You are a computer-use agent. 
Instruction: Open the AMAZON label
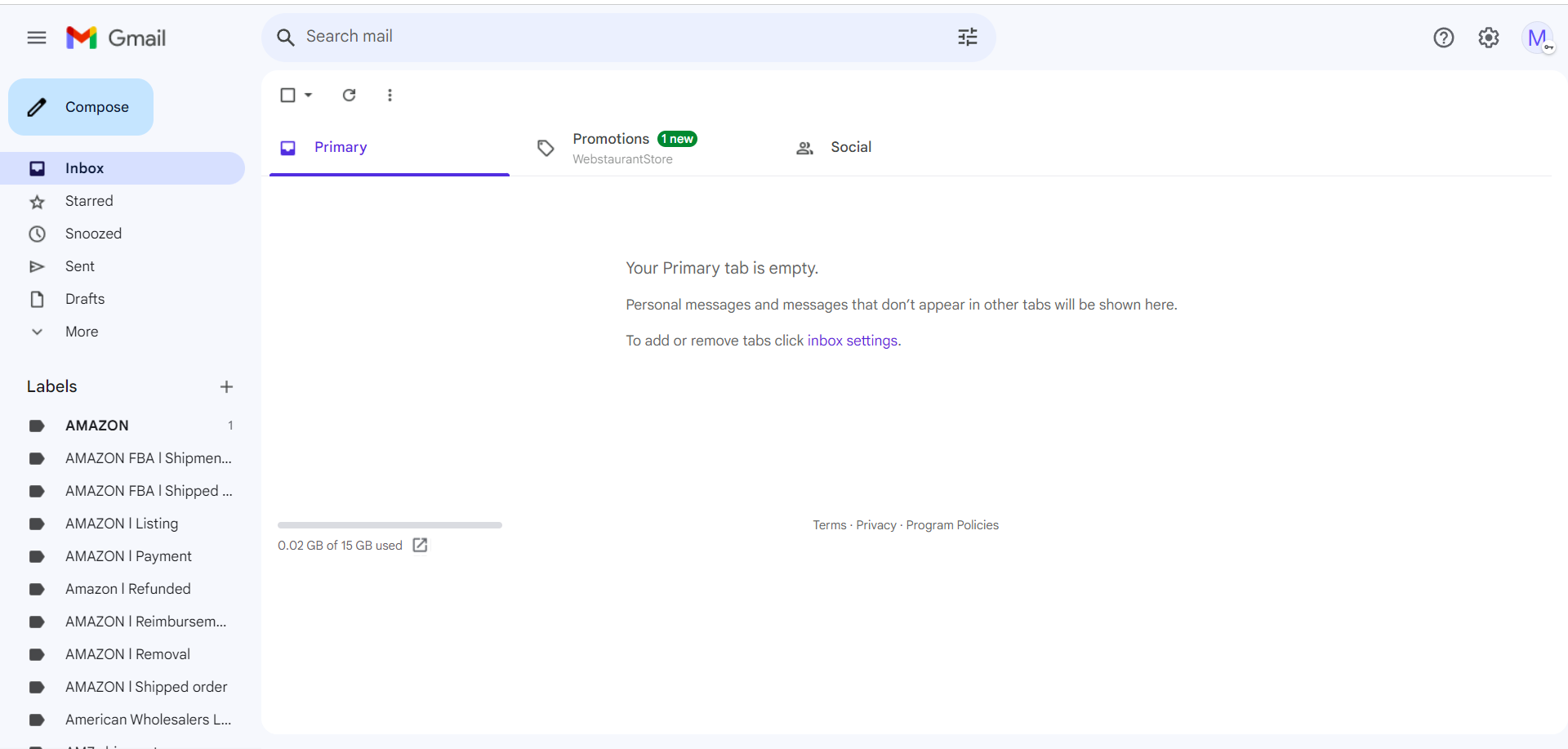pos(122,426)
